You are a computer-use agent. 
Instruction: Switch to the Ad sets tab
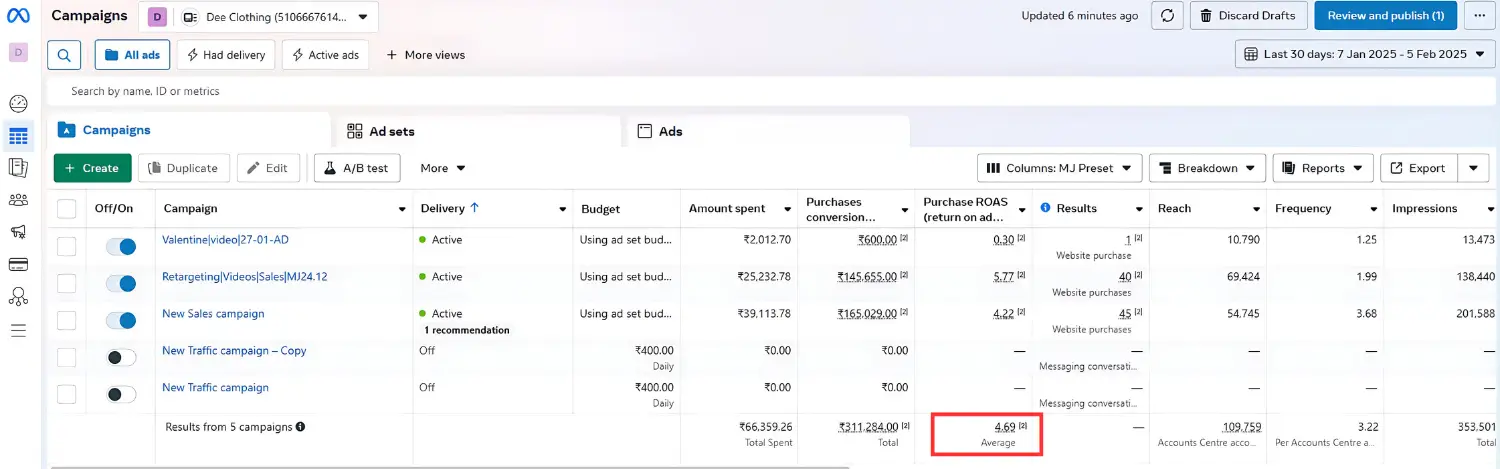[478, 131]
